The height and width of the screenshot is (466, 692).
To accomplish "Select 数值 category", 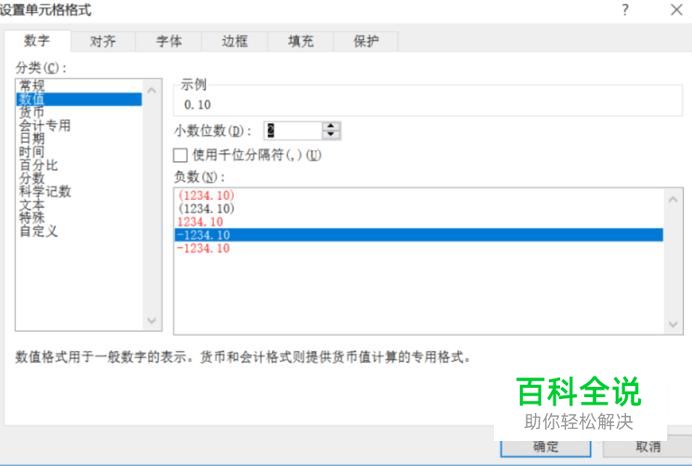I will [x=79, y=99].
